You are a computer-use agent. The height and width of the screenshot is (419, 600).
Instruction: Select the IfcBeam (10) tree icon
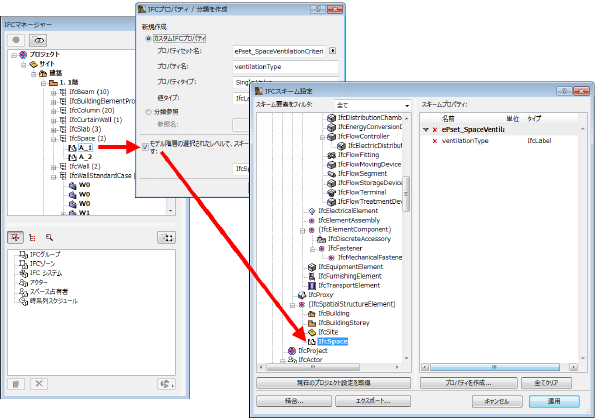click(63, 92)
